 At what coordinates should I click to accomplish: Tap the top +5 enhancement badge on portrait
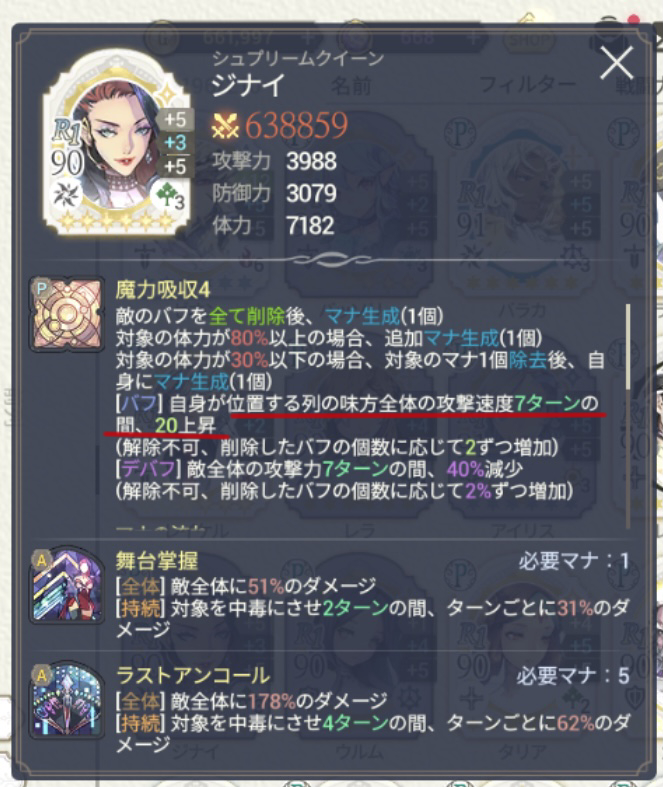175,119
